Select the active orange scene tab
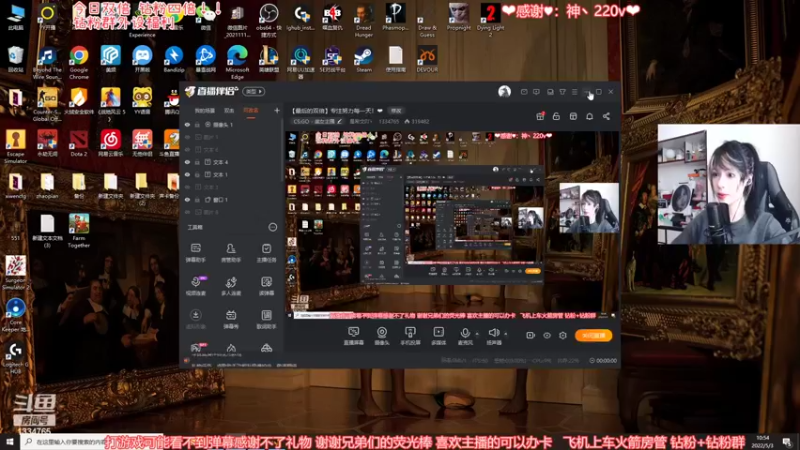800x450 pixels. 251,110
